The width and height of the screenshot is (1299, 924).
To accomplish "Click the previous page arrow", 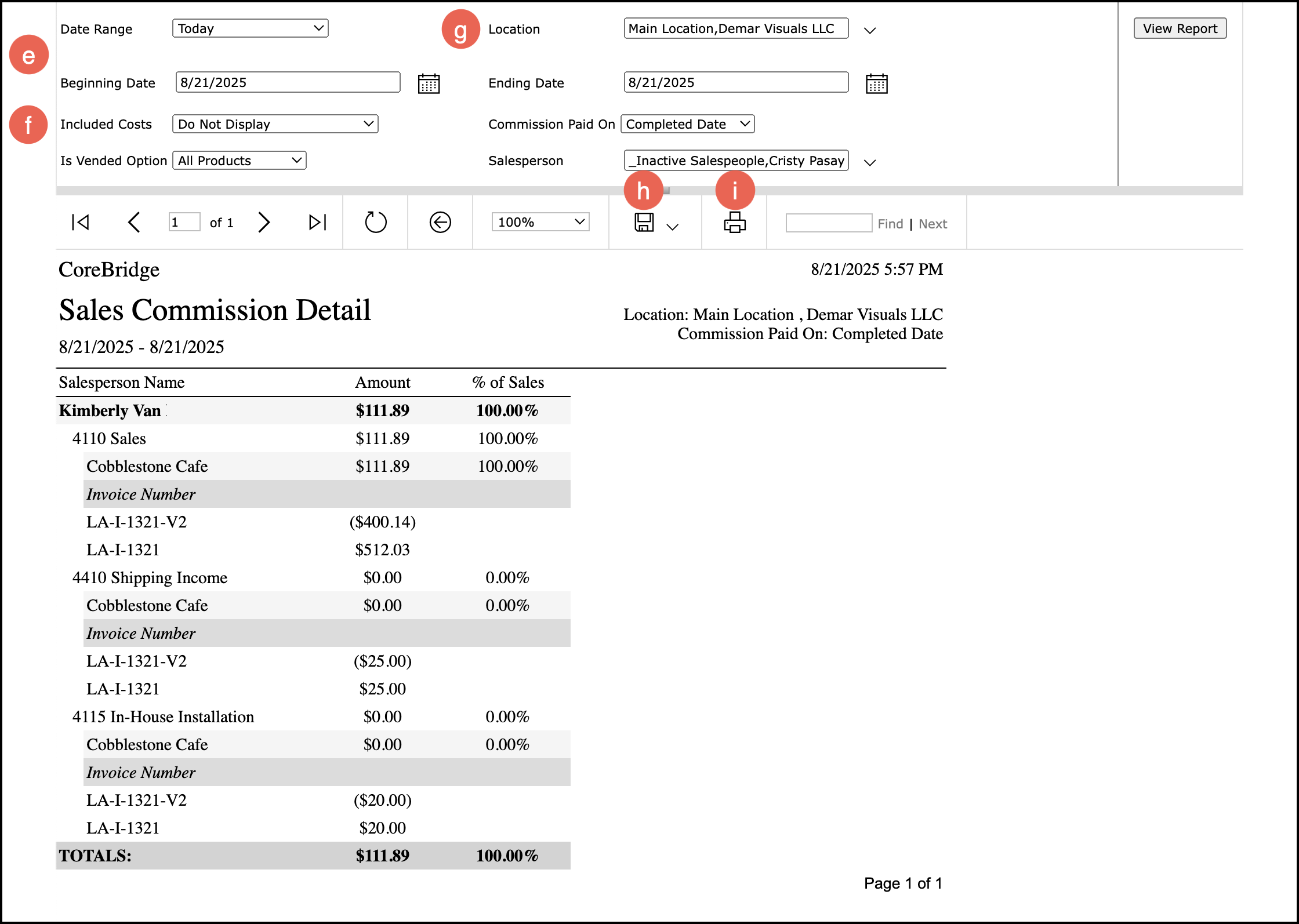I will pos(134,222).
